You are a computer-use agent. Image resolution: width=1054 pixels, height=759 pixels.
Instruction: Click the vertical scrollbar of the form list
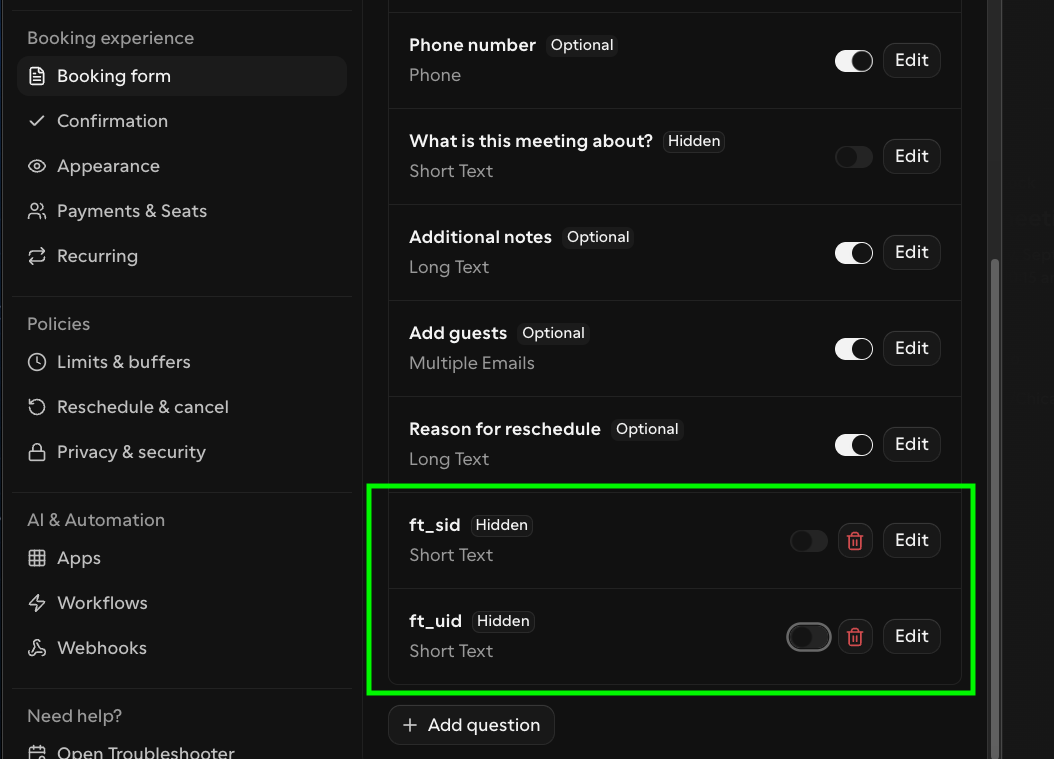[996, 509]
